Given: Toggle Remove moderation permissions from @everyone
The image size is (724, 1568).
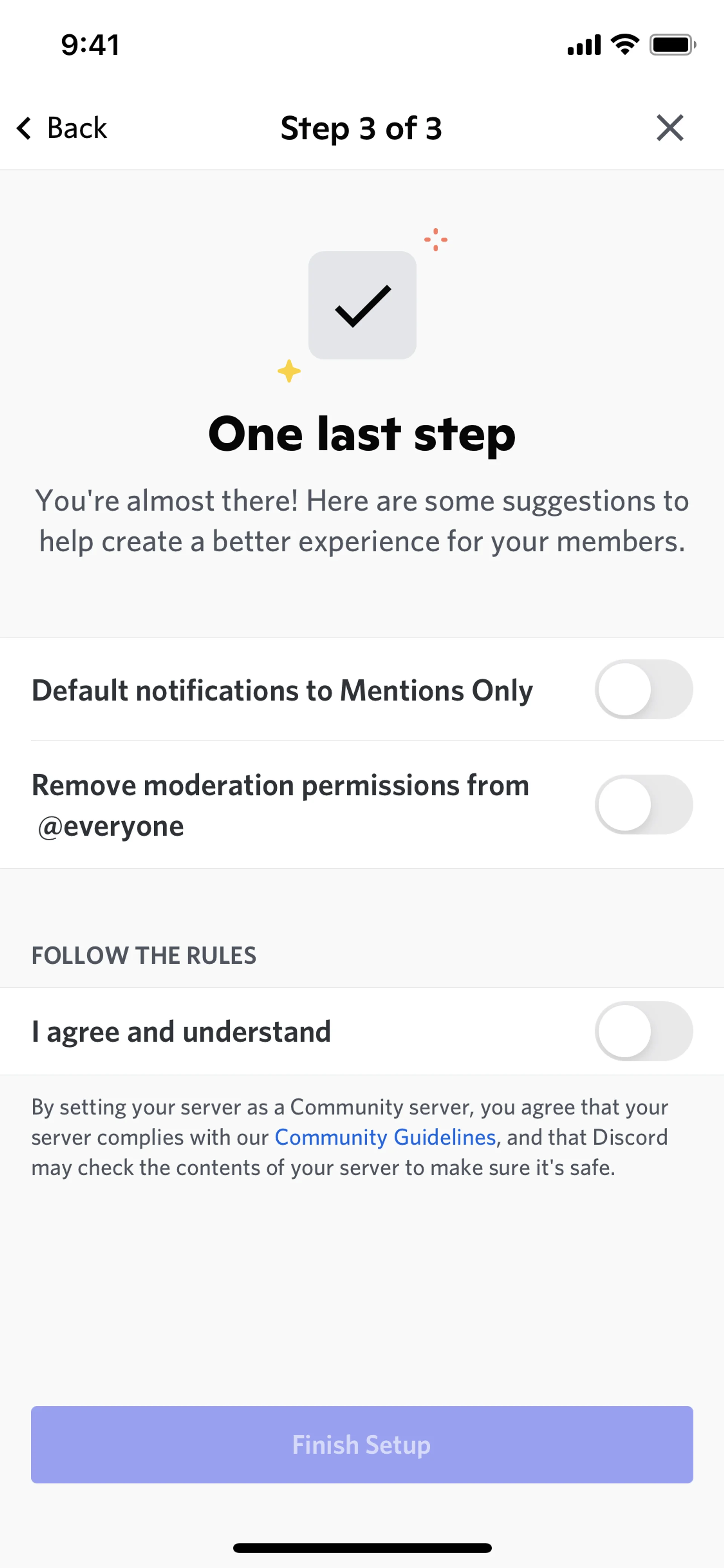Looking at the screenshot, I should [x=644, y=804].
